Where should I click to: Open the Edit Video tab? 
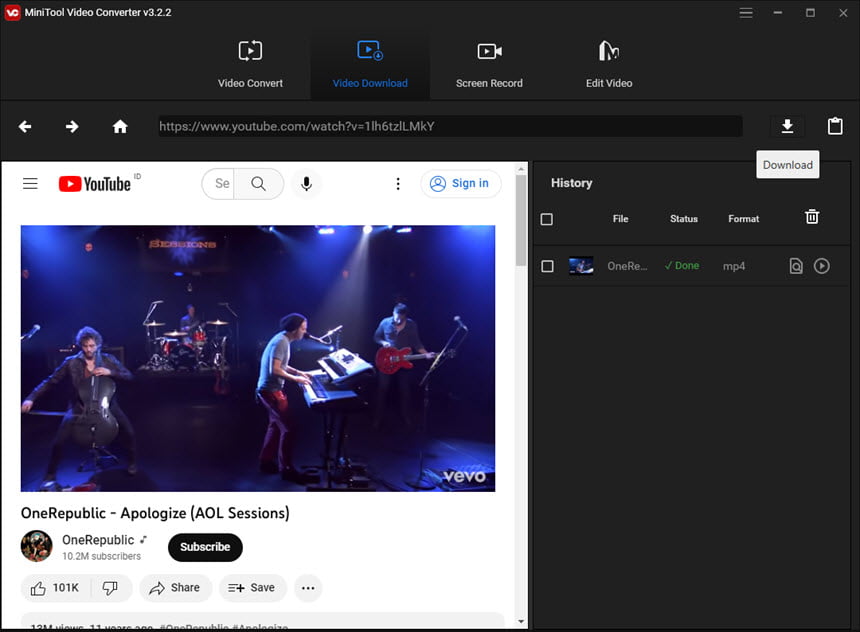click(609, 64)
